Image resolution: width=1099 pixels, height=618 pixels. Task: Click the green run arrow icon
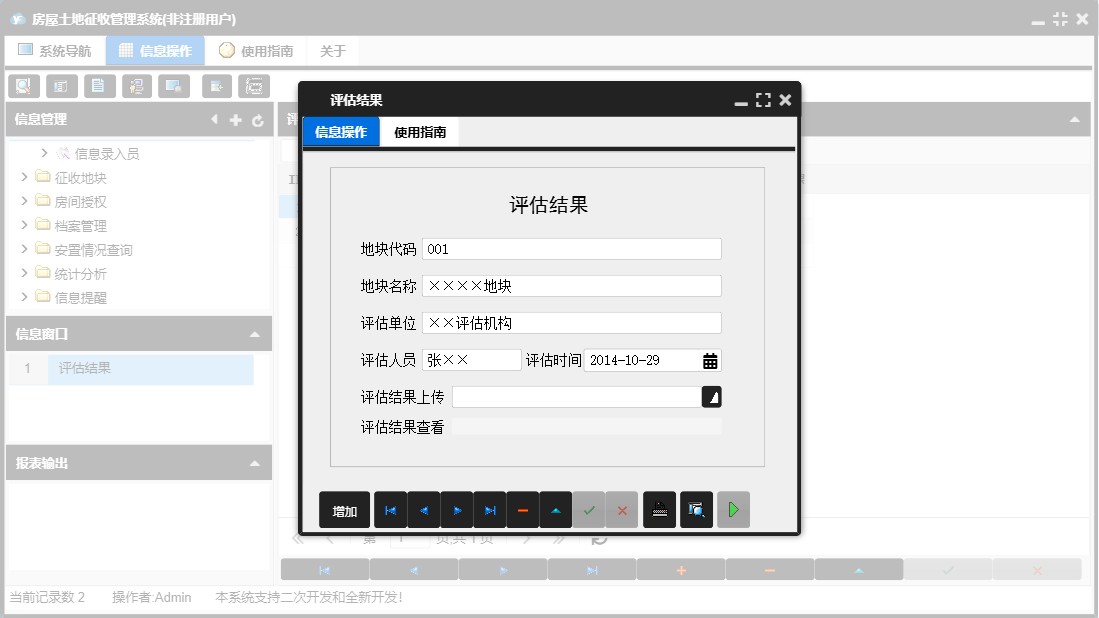(733, 509)
